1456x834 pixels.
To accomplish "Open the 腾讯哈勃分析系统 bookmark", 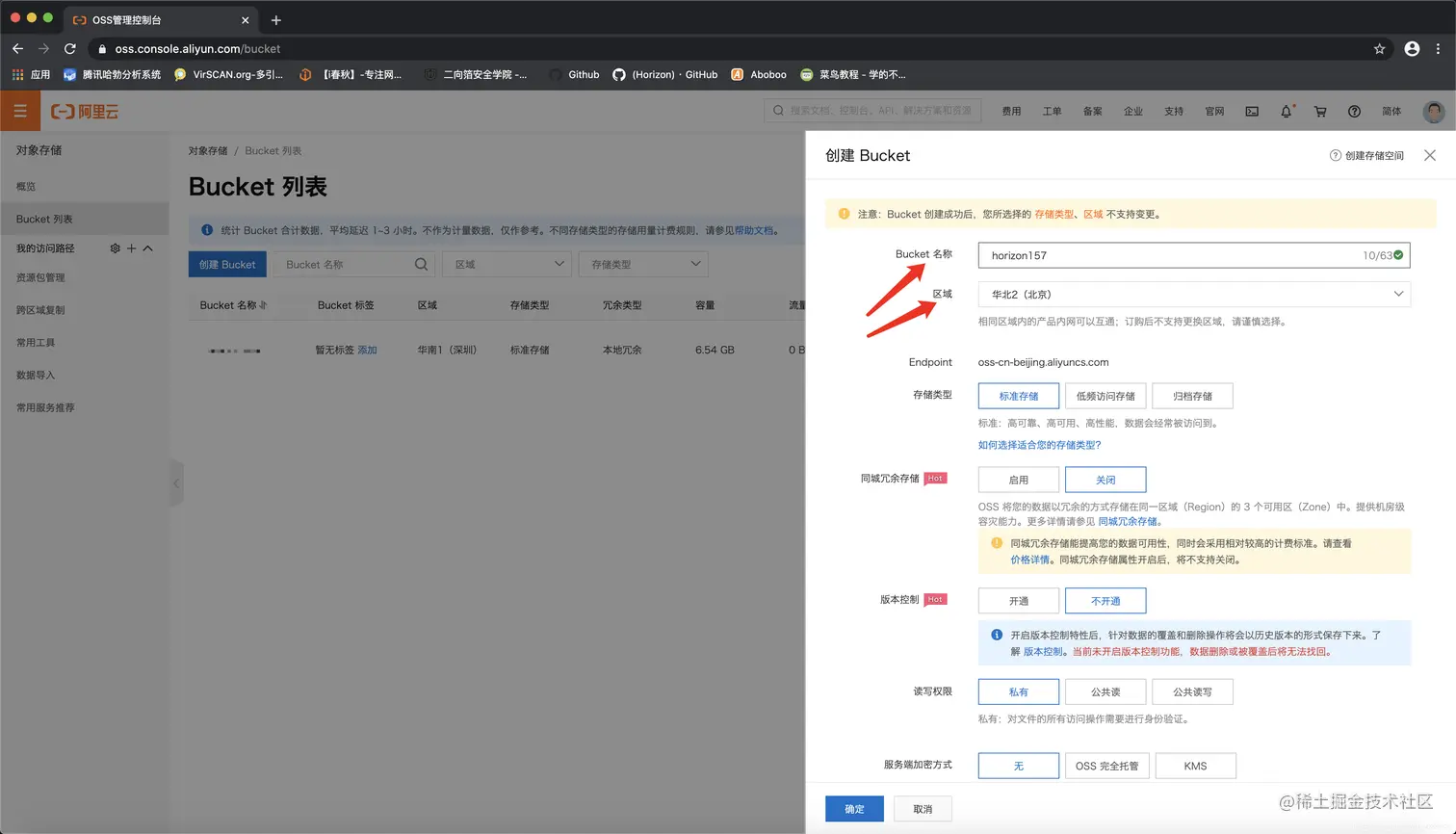I will coord(112,74).
